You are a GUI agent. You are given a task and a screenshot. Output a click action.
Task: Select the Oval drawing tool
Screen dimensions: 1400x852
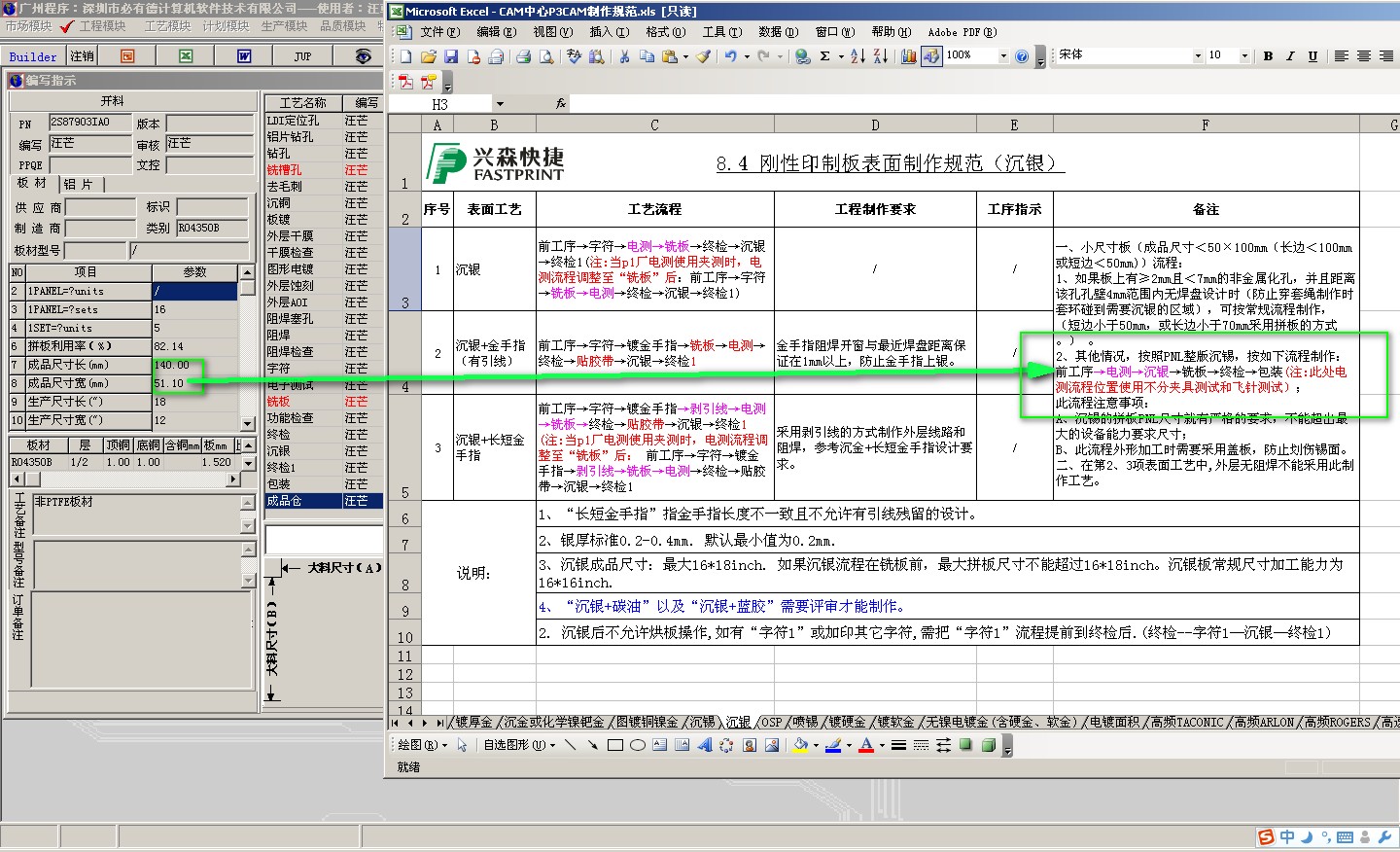(x=637, y=745)
